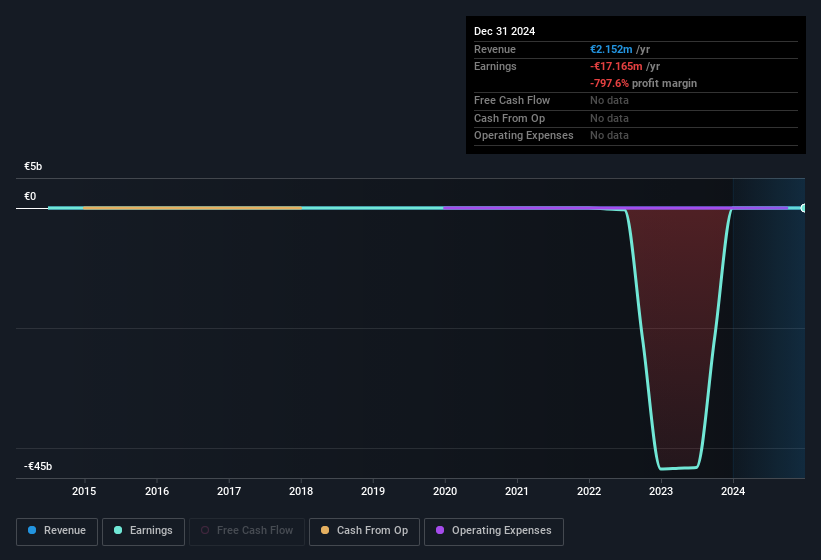The height and width of the screenshot is (560, 821).
Task: Toggle the Revenue series legend button
Action: [x=57, y=531]
